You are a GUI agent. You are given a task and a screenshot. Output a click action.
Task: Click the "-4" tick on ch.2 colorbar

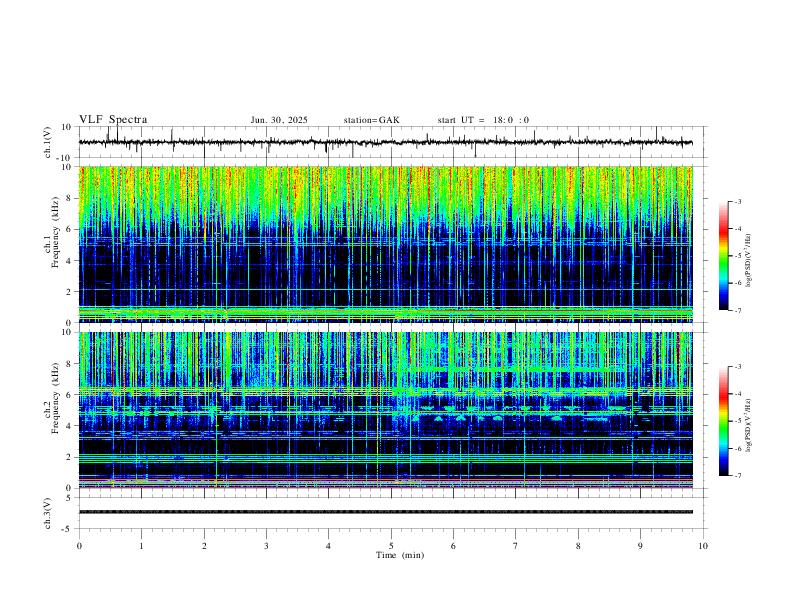pyautogui.click(x=737, y=394)
